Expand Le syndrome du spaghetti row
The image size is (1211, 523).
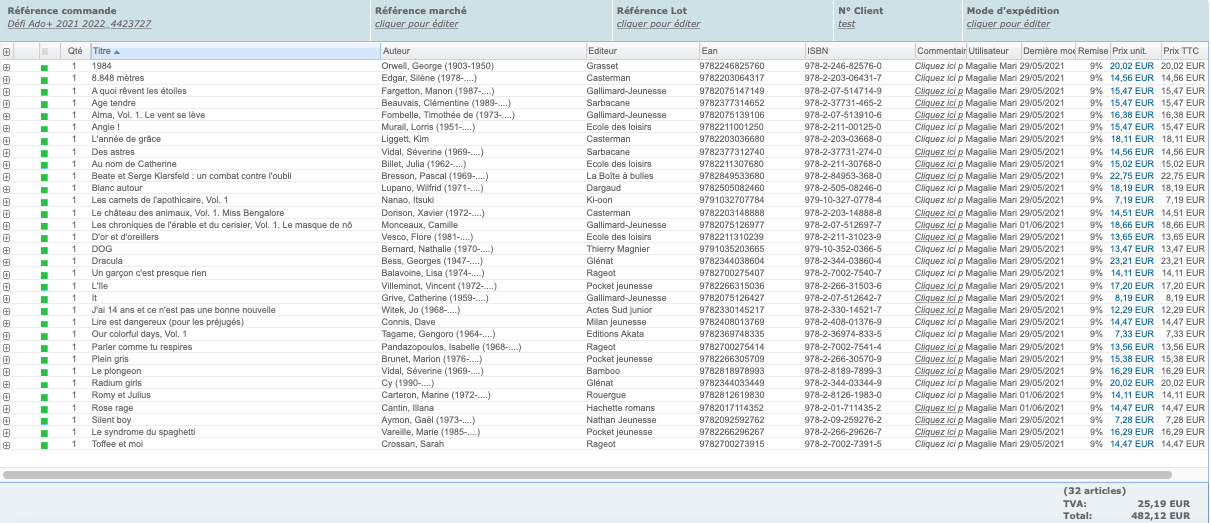coord(6,432)
